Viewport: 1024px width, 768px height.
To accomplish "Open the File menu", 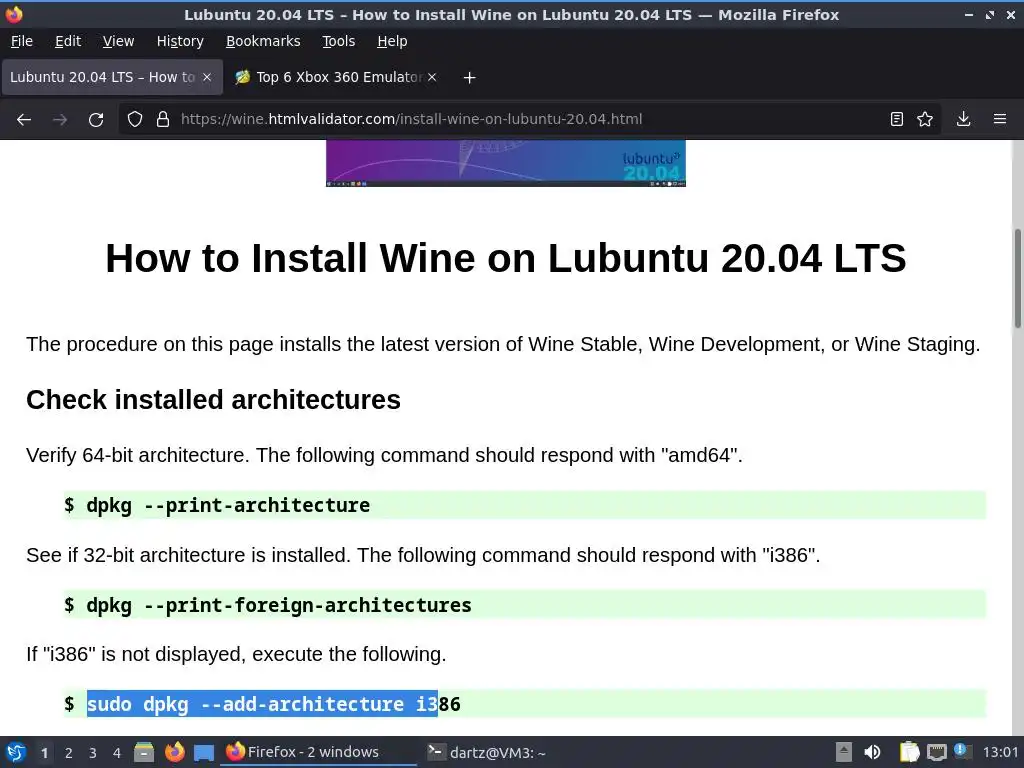I will coord(22,41).
